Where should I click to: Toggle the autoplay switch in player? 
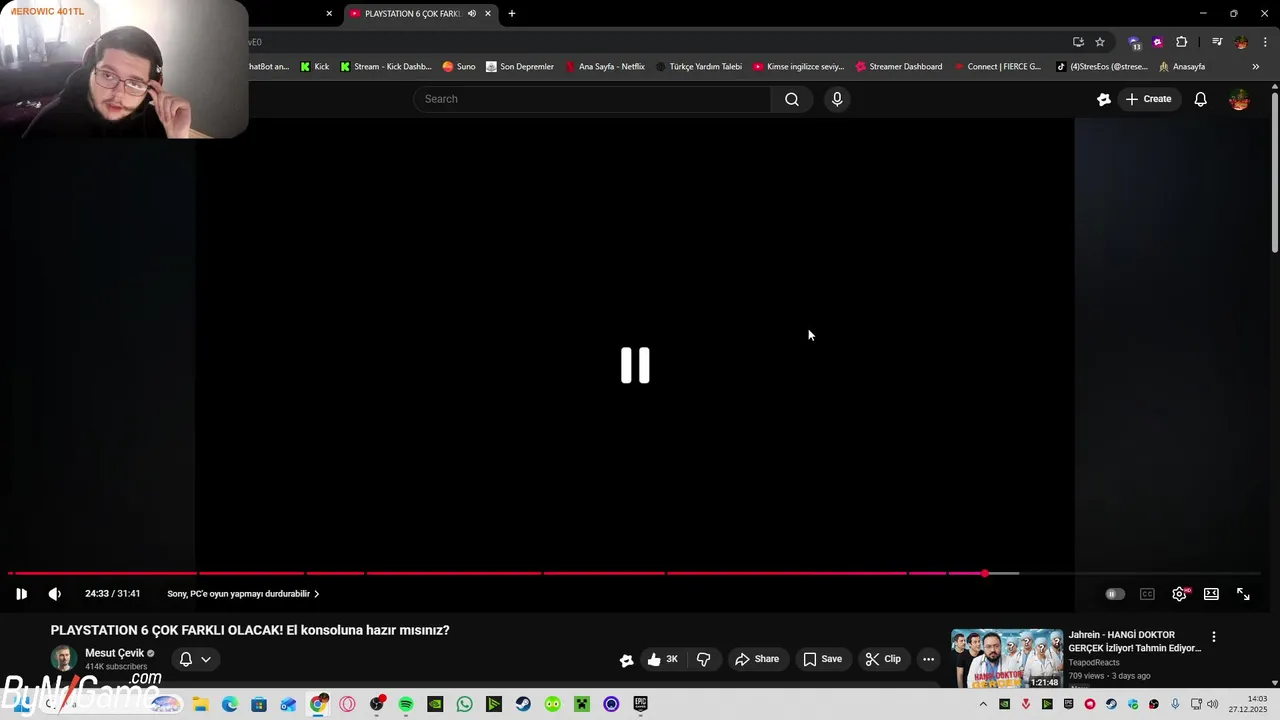[1115, 594]
